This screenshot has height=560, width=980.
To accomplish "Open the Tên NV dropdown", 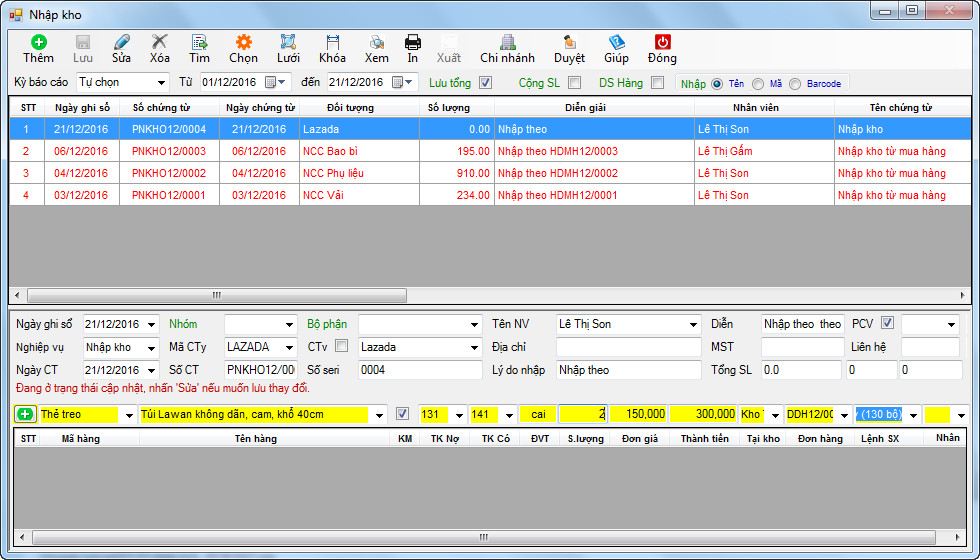I will pos(693,324).
